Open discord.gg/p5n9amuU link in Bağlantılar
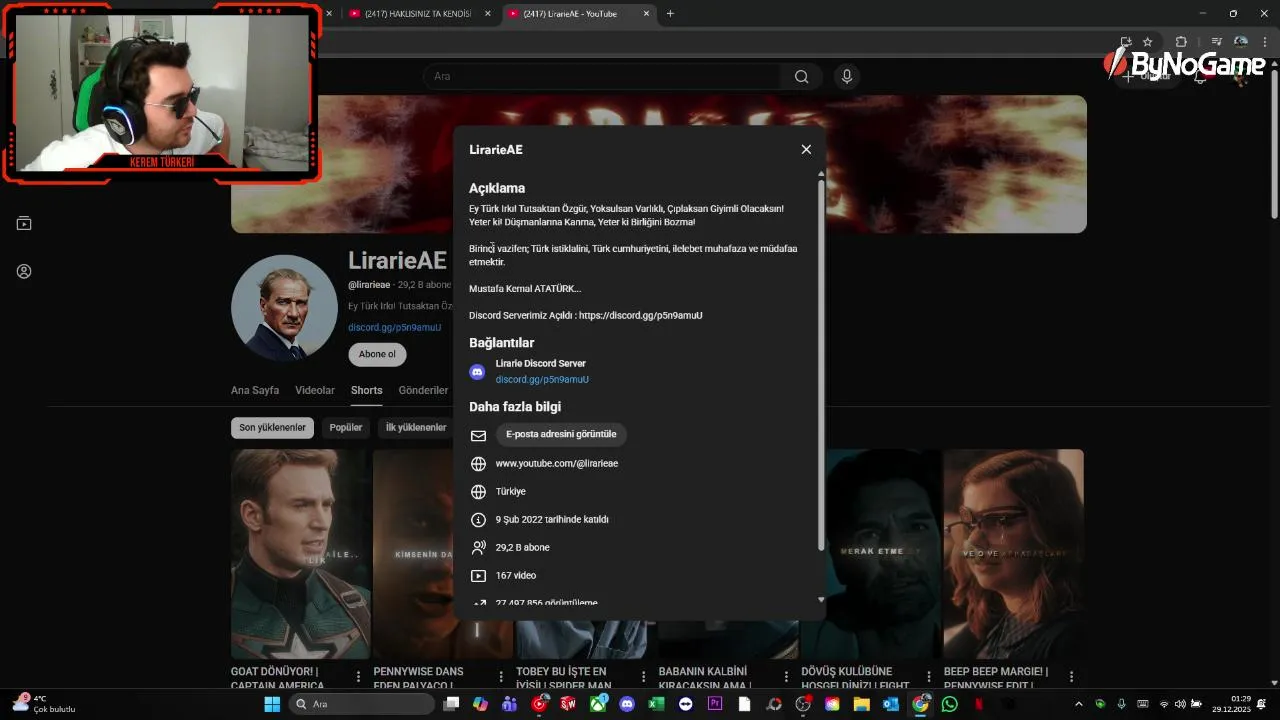 (542, 380)
